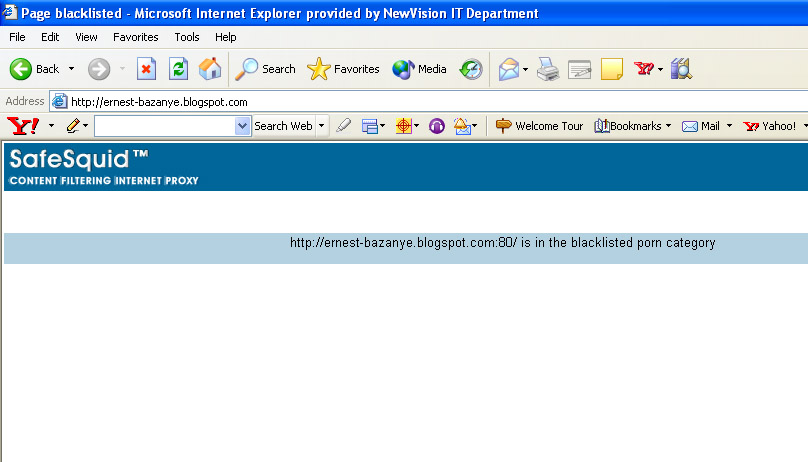Click the Yahoo toolbar pencil icon
808x462 pixels.
click(x=73, y=126)
